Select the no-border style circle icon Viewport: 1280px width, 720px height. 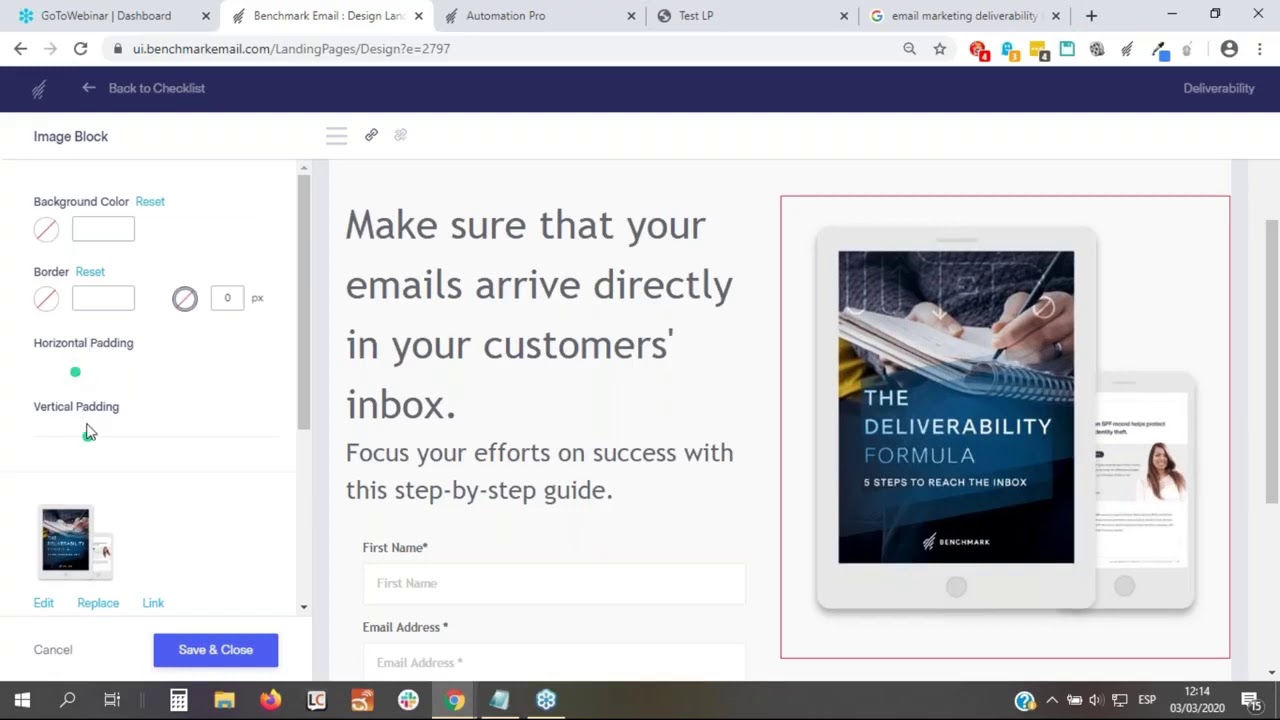(185, 298)
